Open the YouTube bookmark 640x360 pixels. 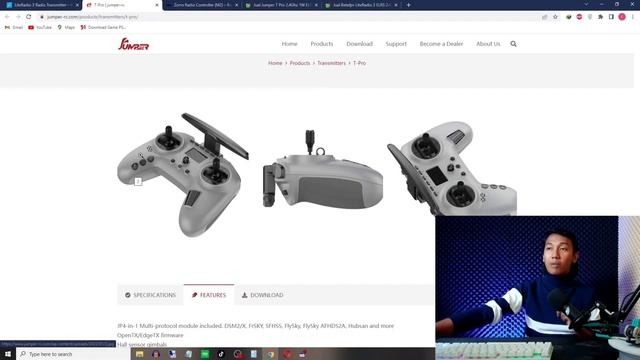(x=40, y=27)
